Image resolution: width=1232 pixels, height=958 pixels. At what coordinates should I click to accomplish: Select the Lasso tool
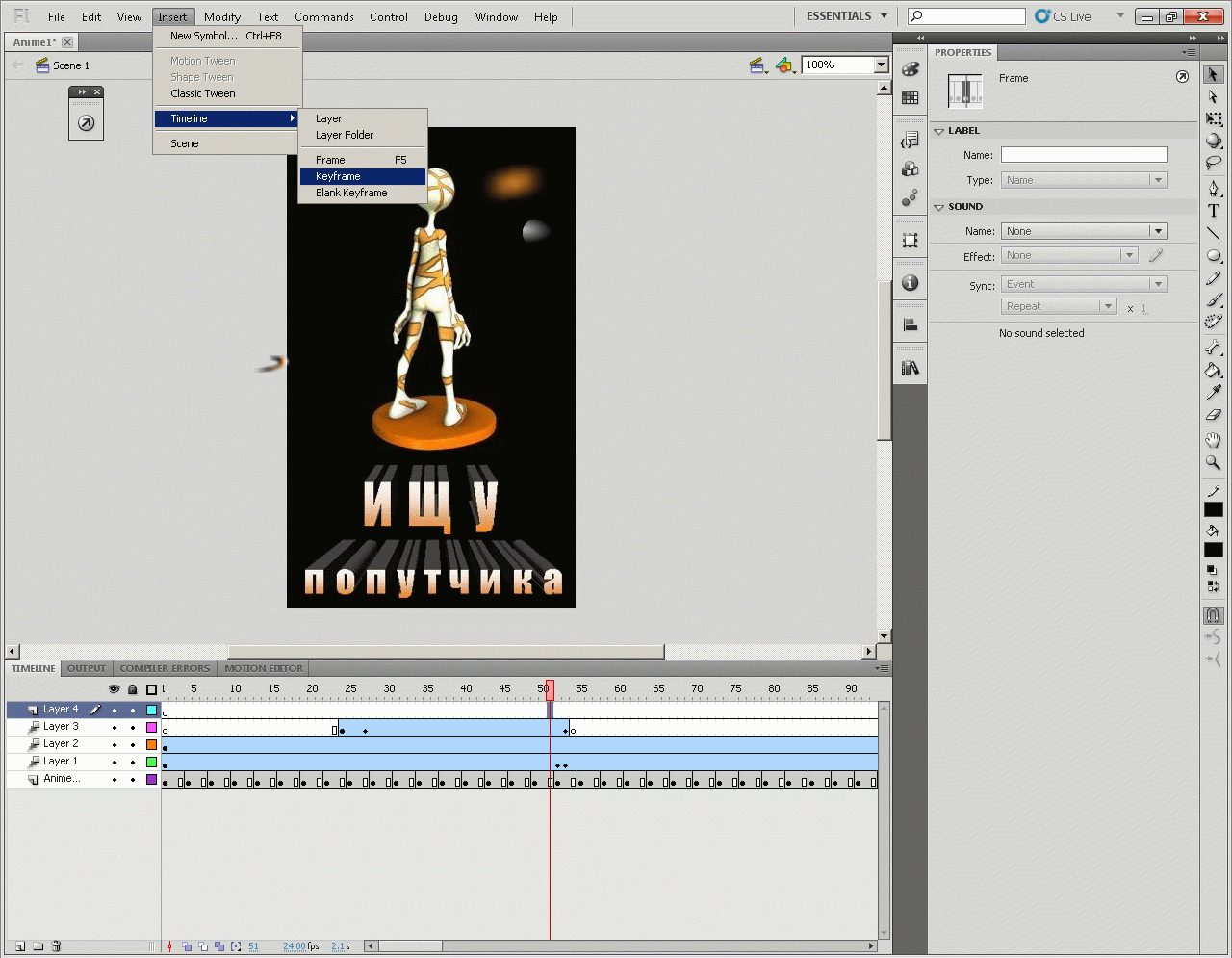coord(1213,163)
